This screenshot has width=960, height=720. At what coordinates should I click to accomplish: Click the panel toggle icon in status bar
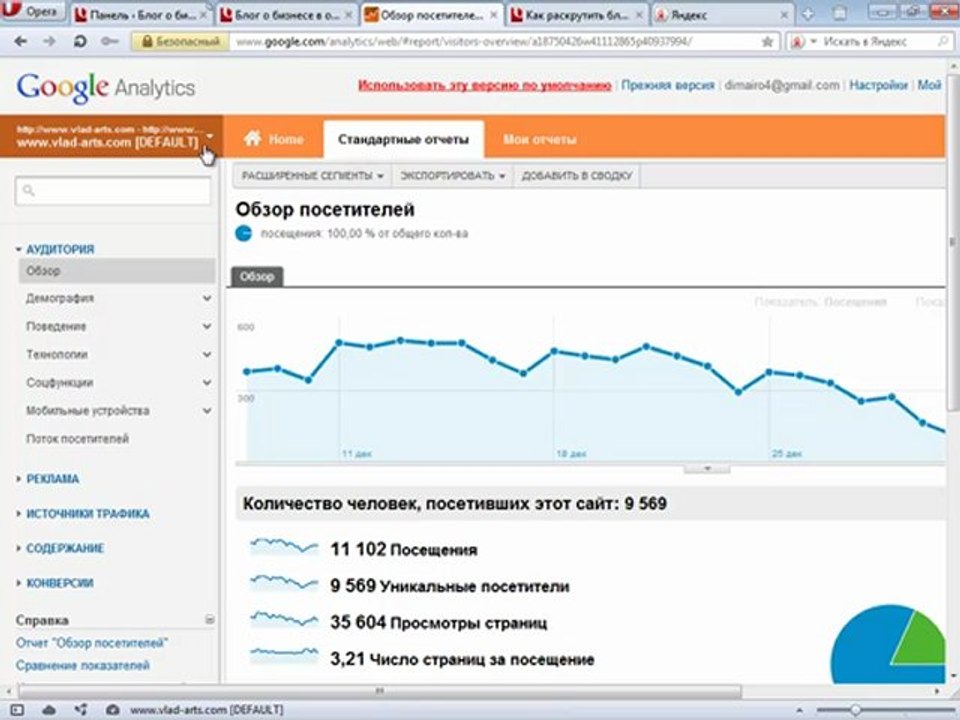[x=17, y=710]
